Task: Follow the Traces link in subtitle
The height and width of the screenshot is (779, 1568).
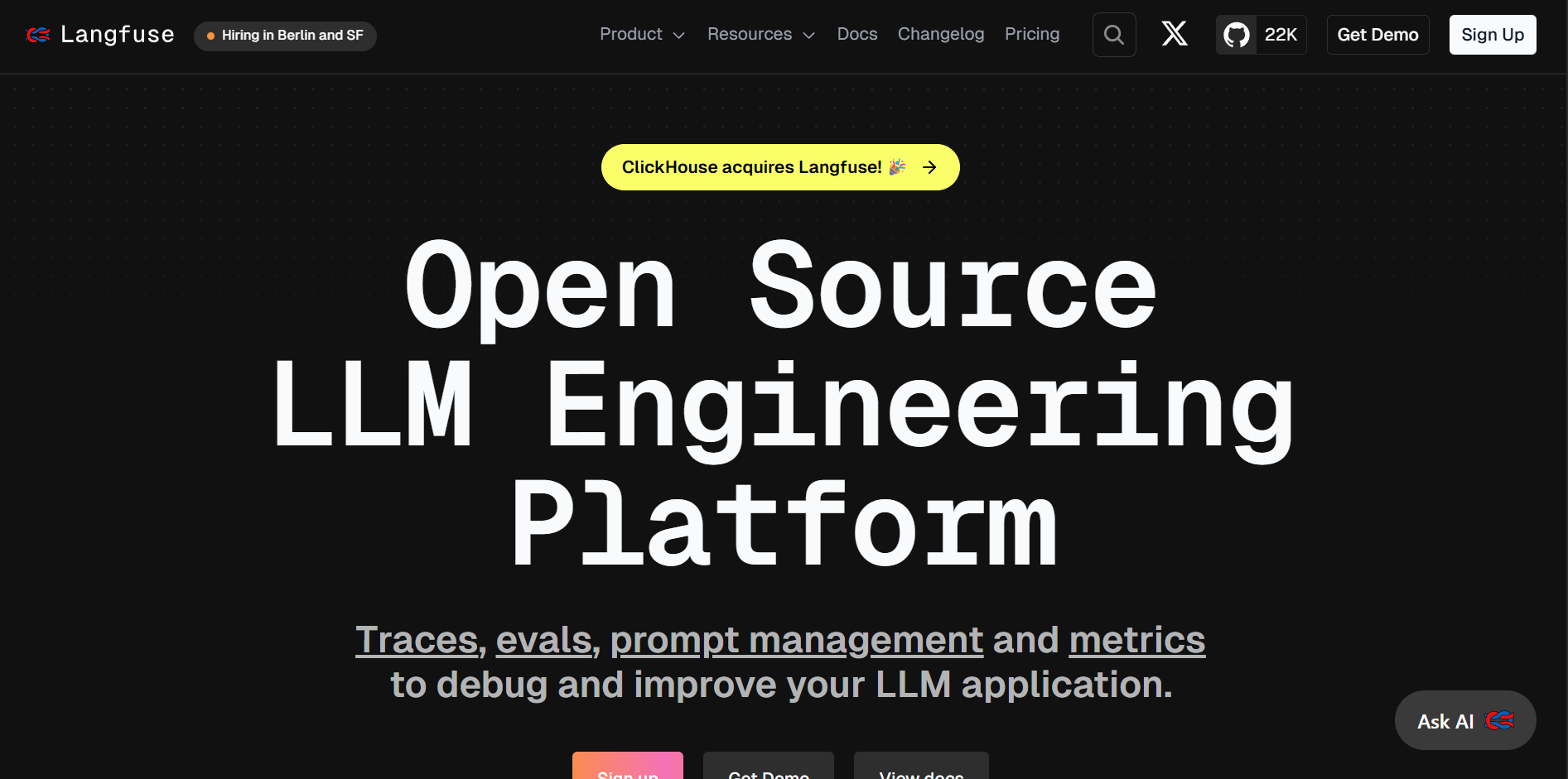Action: point(417,640)
